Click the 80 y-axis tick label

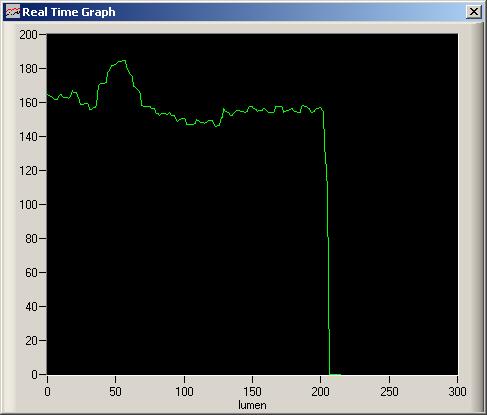31,239
